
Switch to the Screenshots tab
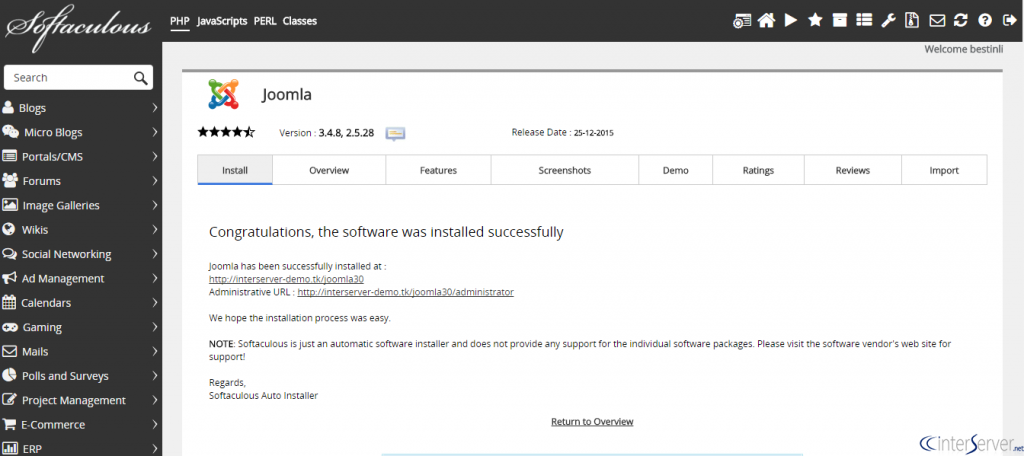[x=564, y=170]
